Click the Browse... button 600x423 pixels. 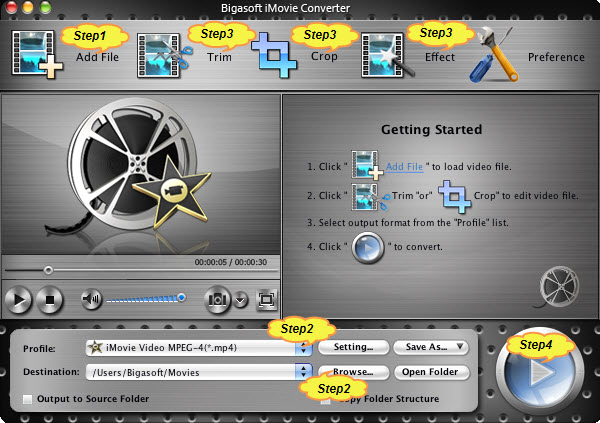353,372
